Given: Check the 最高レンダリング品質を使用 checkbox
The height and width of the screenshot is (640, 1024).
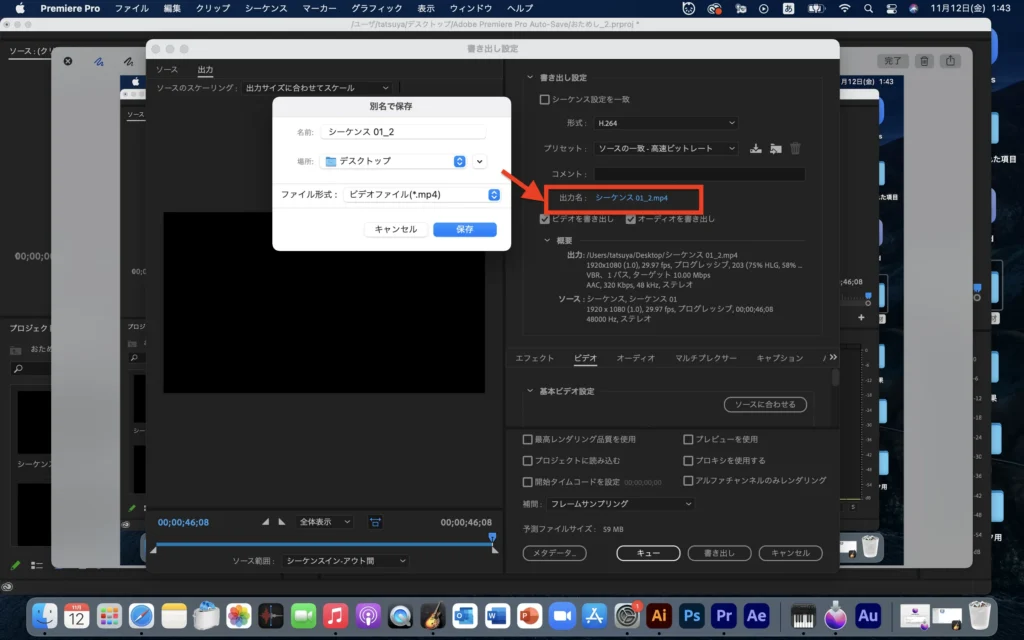Looking at the screenshot, I should [527, 439].
